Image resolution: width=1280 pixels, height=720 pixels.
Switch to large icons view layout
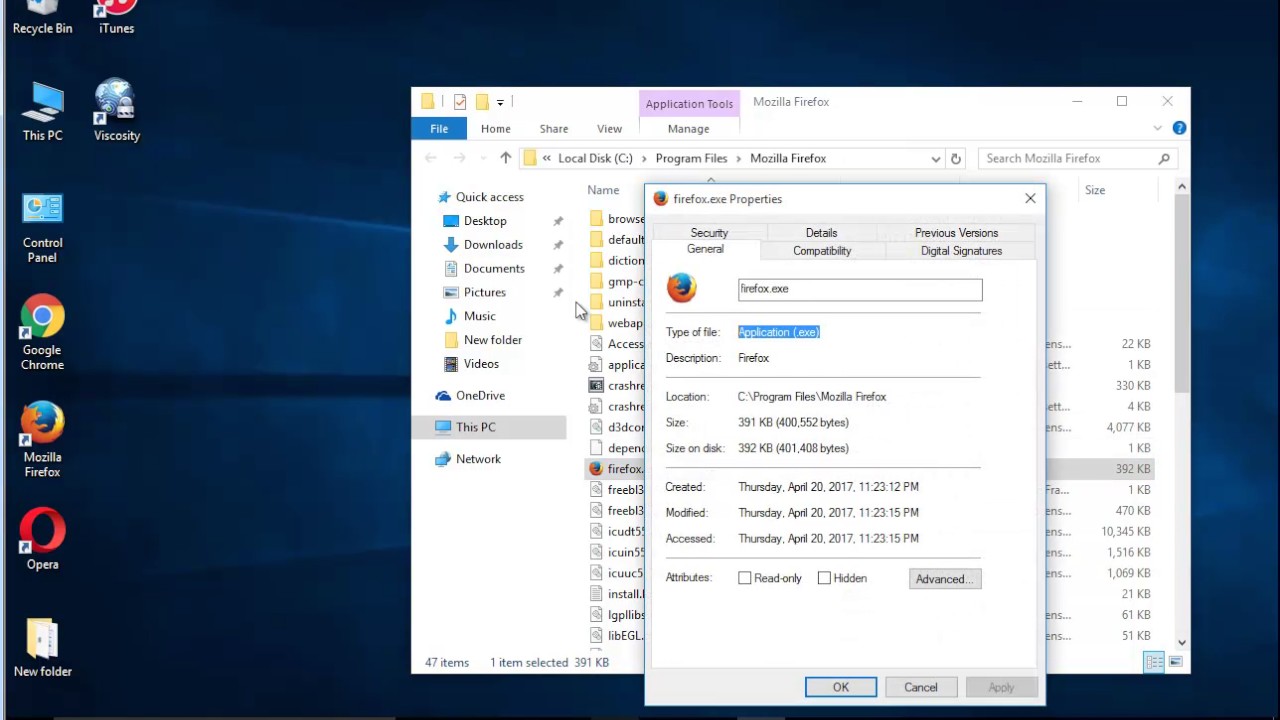(1175, 662)
